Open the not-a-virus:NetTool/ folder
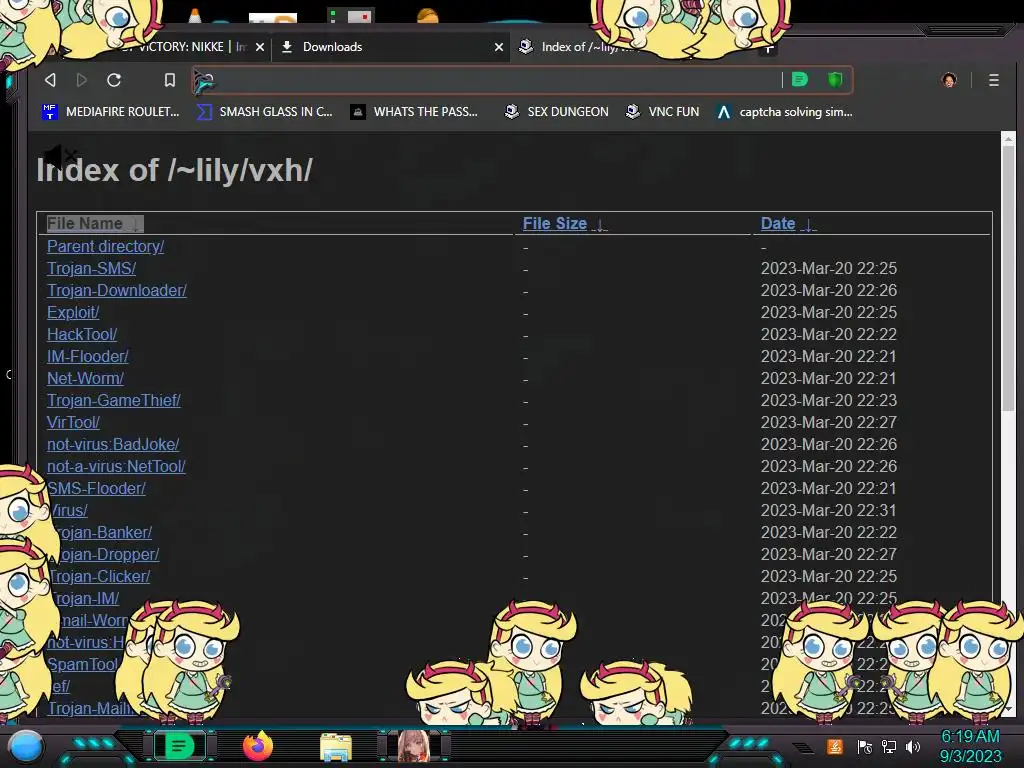Image resolution: width=1024 pixels, height=768 pixels. click(x=116, y=466)
